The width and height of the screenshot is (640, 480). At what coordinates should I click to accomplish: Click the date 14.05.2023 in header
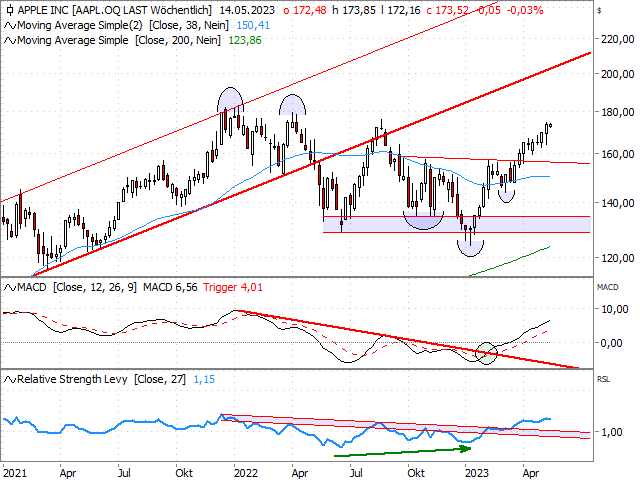[x=247, y=10]
